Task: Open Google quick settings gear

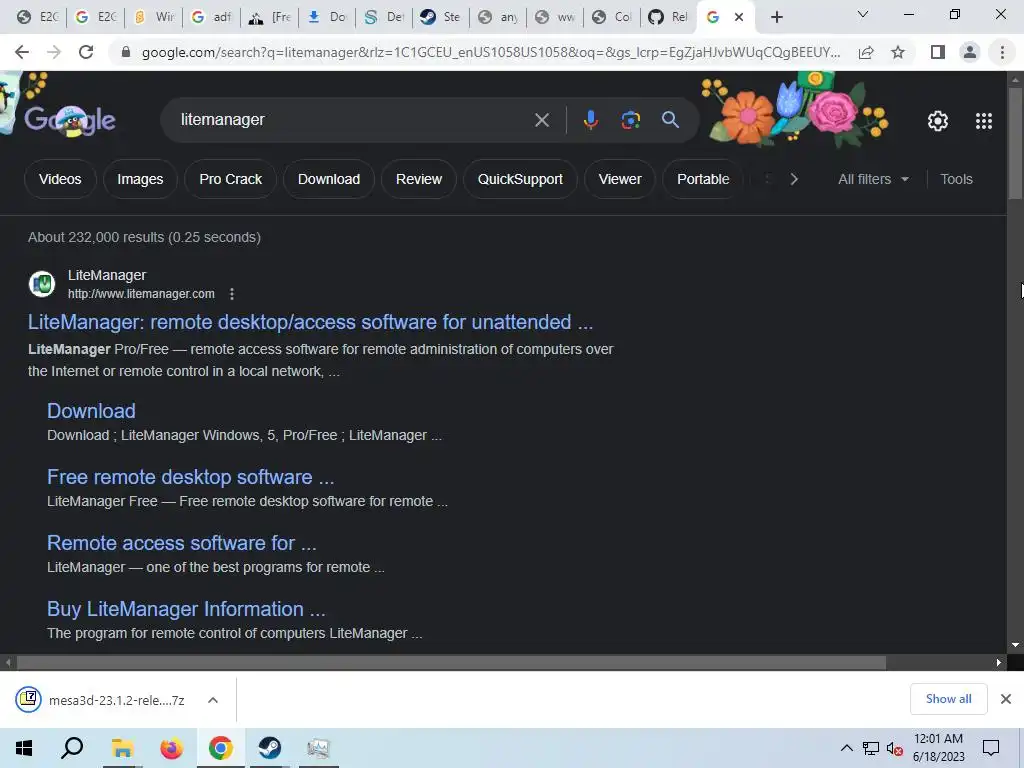Action: 938,121
